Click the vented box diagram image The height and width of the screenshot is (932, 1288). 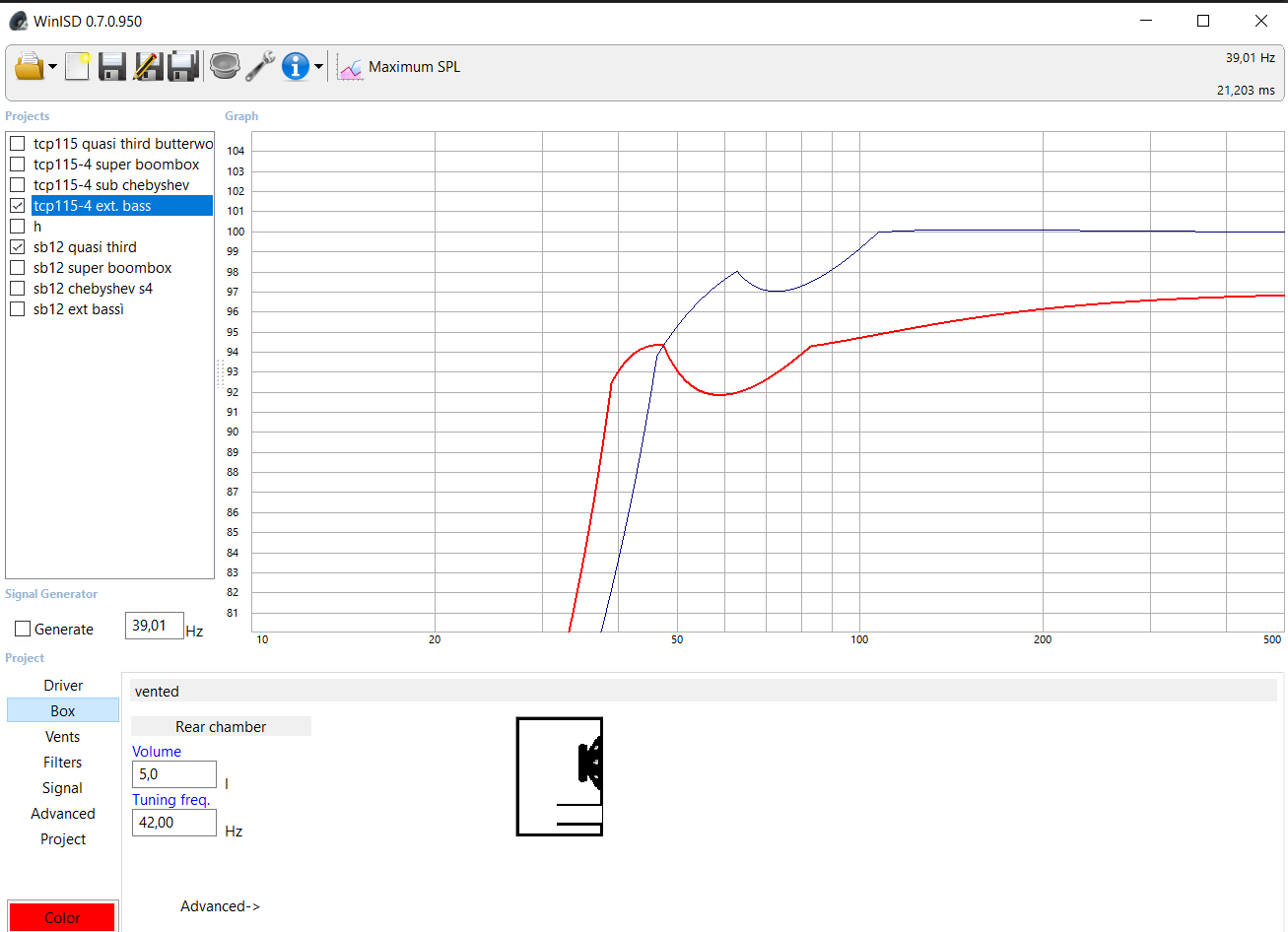(x=560, y=776)
